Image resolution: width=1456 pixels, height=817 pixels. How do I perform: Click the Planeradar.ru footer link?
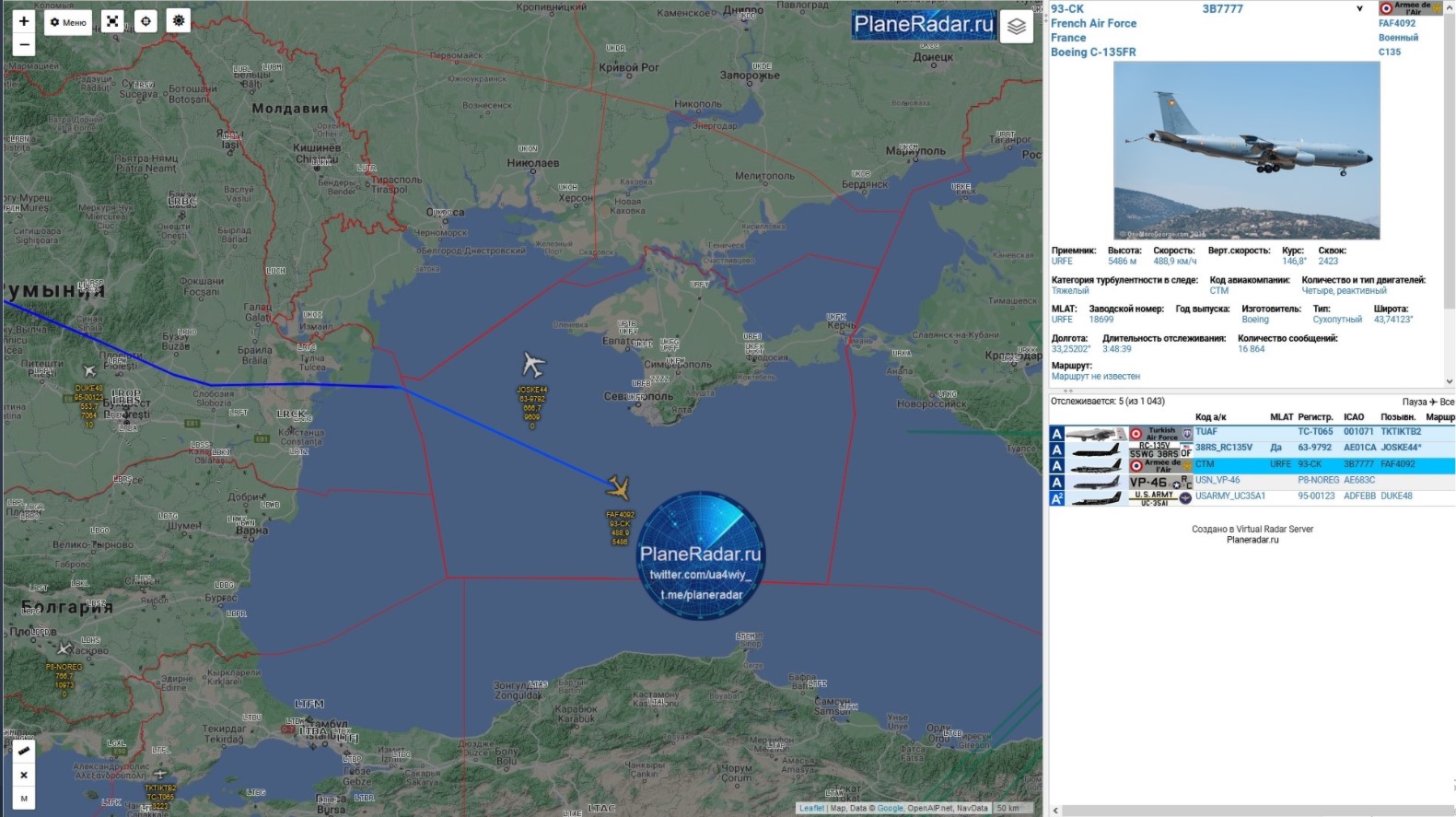pos(1252,541)
